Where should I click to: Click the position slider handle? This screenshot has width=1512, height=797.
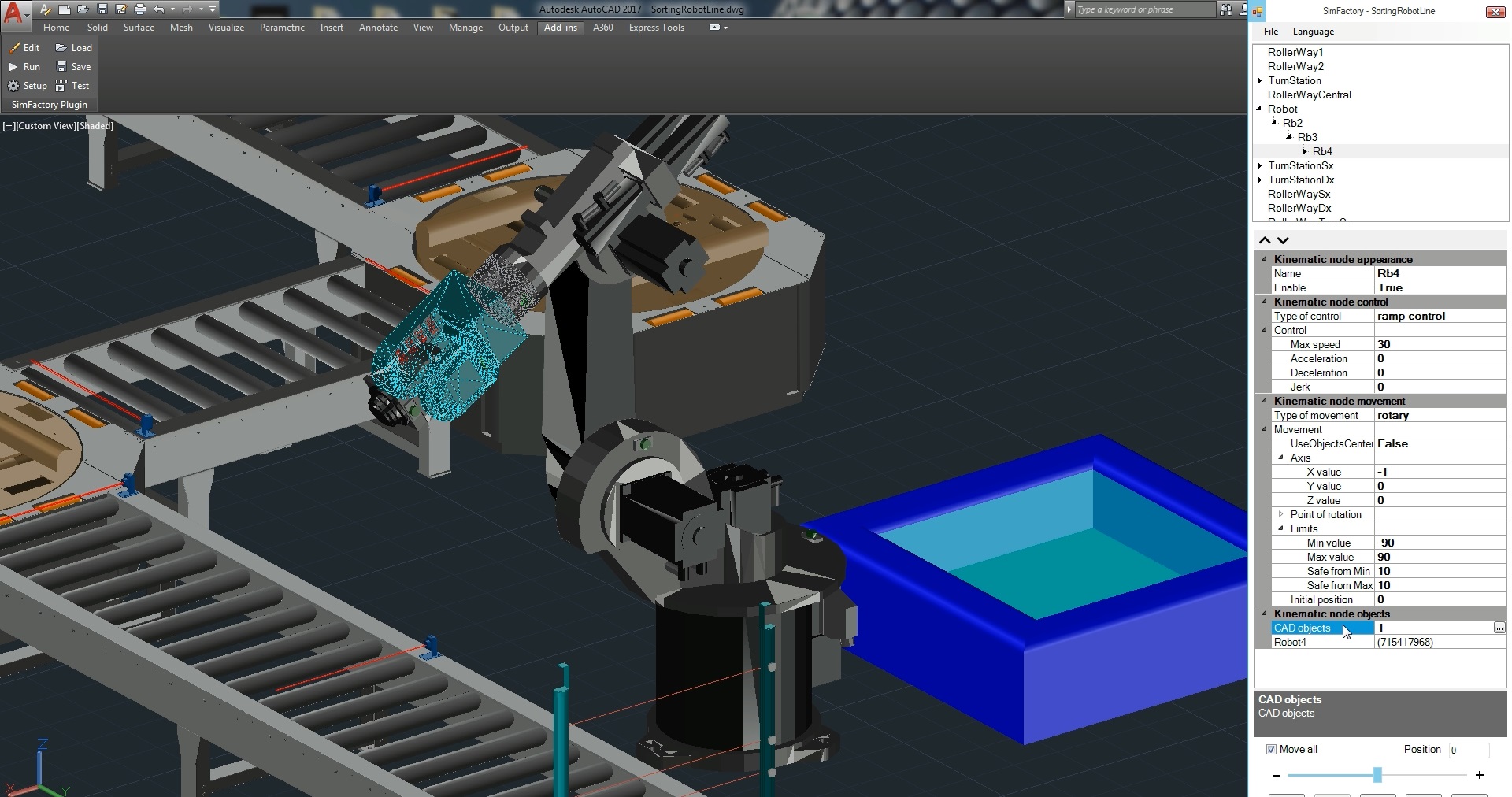point(1377,775)
